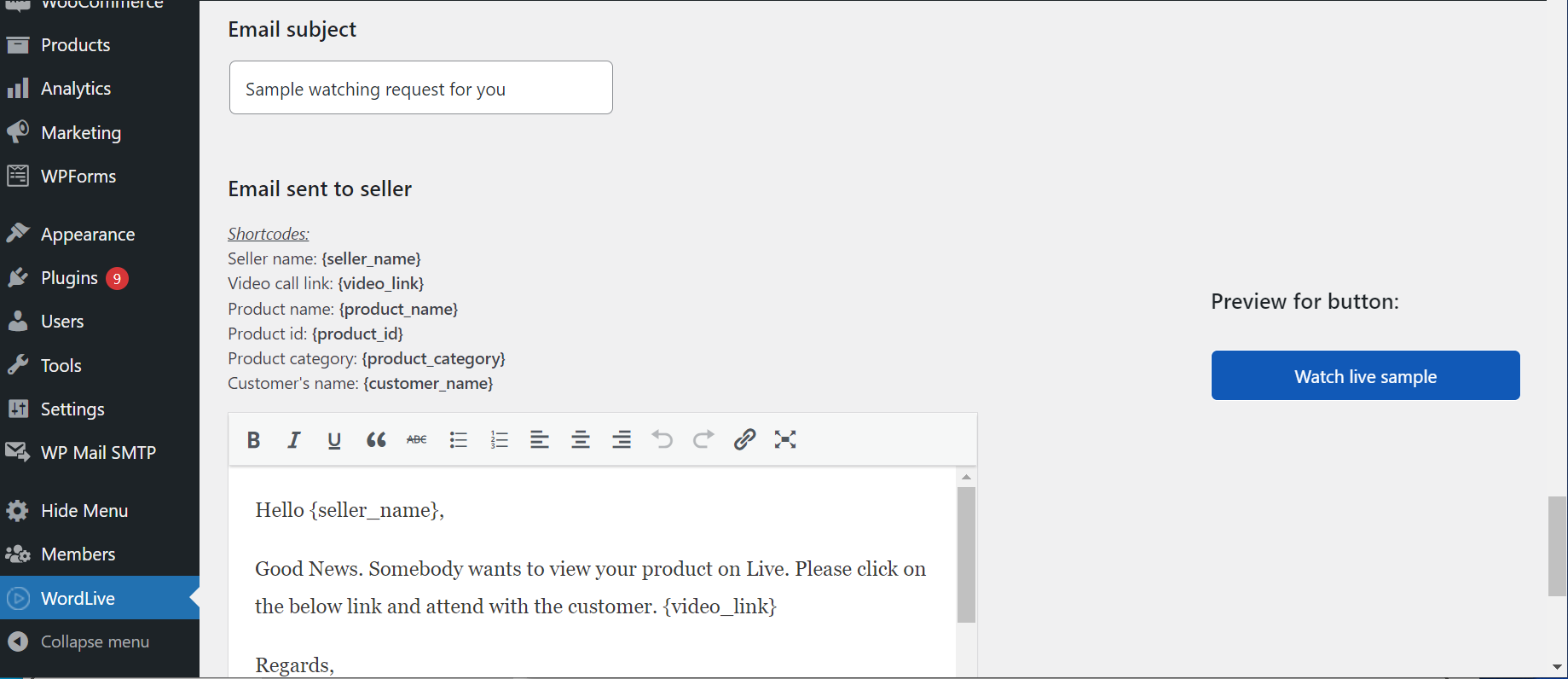Image resolution: width=1568 pixels, height=679 pixels.
Task: Click the Tools wrench icon
Action: [18, 365]
